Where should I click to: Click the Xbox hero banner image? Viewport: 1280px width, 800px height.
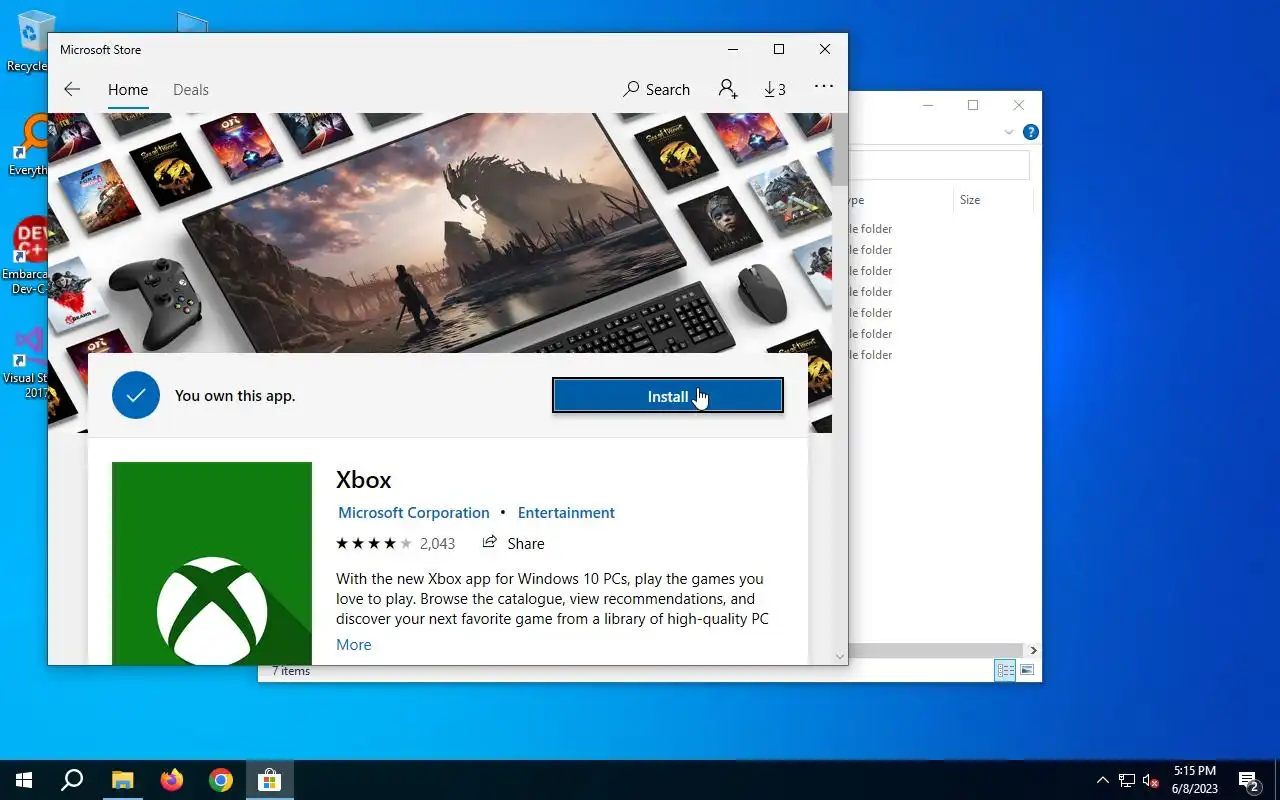click(x=440, y=232)
